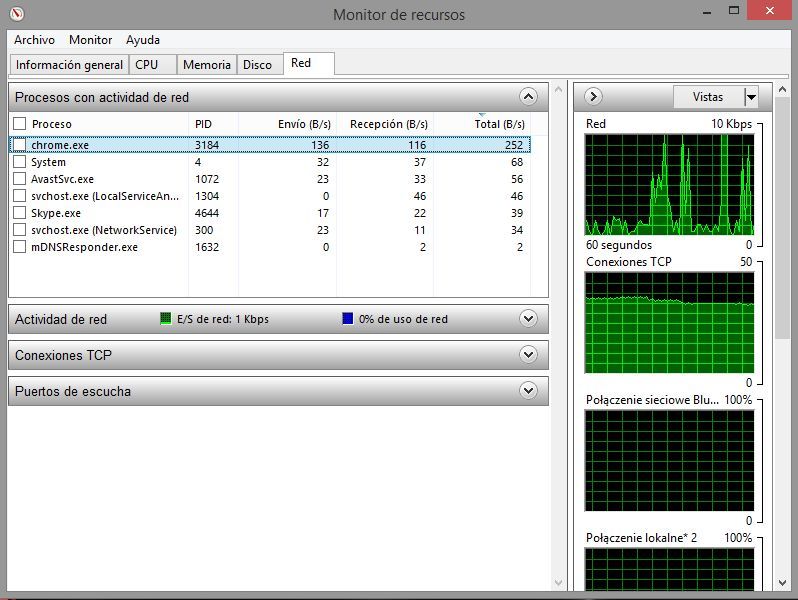Switch to Información general tab
Viewport: 798px width, 600px height.
[x=69, y=65]
